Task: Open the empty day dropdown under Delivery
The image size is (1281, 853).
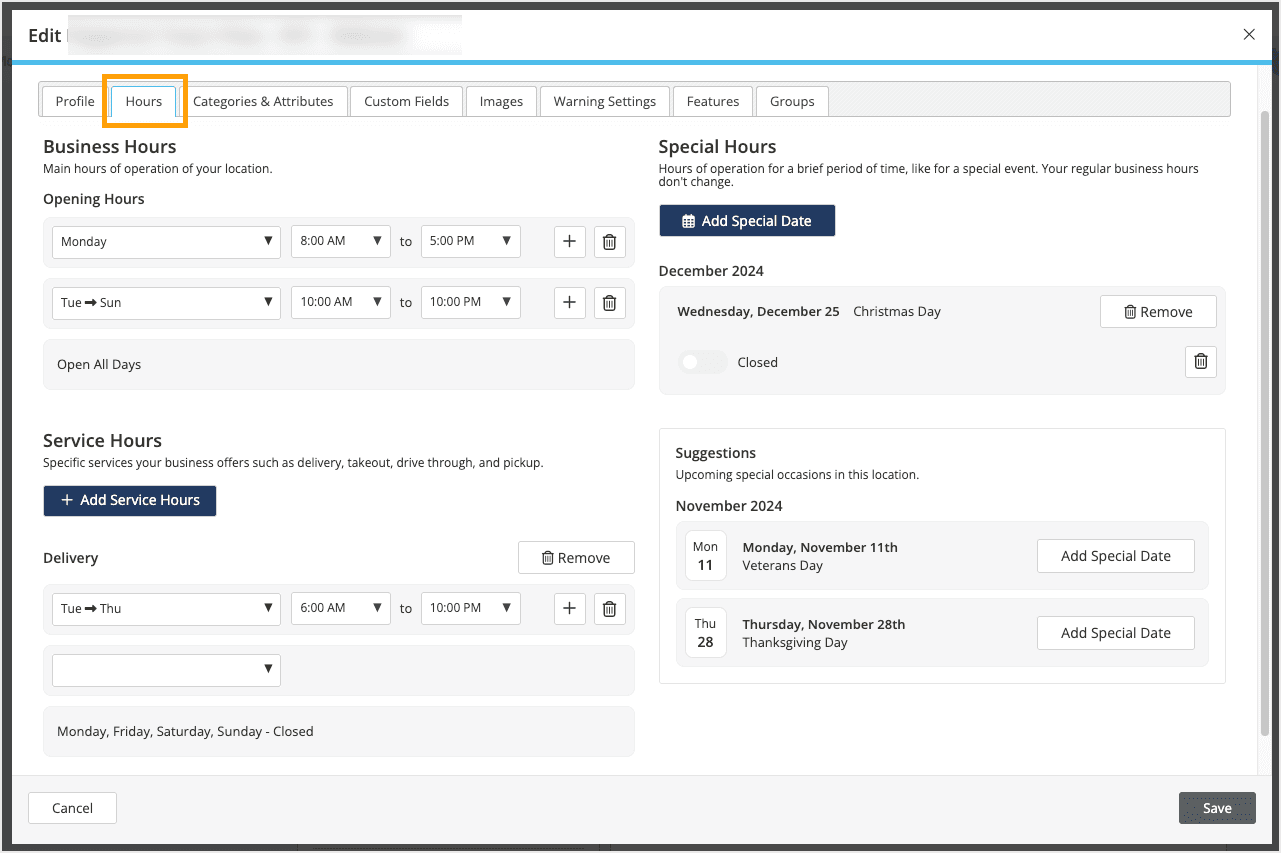Action: click(166, 670)
